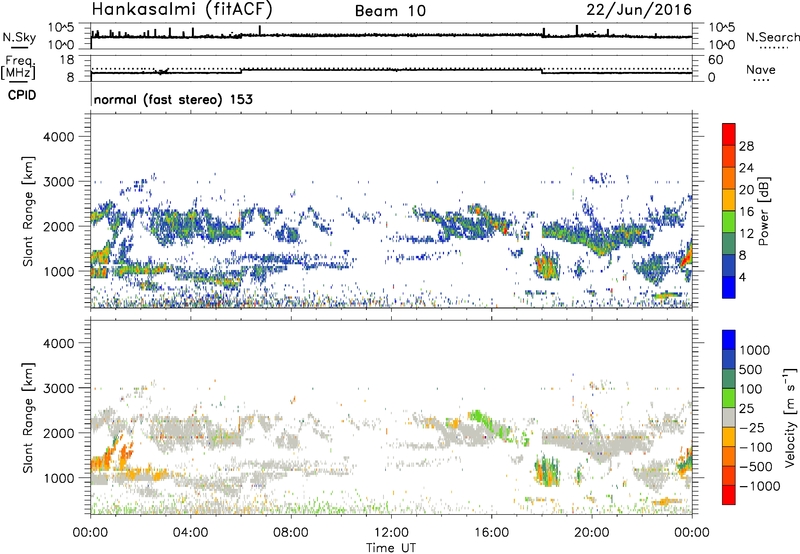Click the gray segment of velocity color bar
This screenshot has height=554, width=800.
tap(729, 417)
